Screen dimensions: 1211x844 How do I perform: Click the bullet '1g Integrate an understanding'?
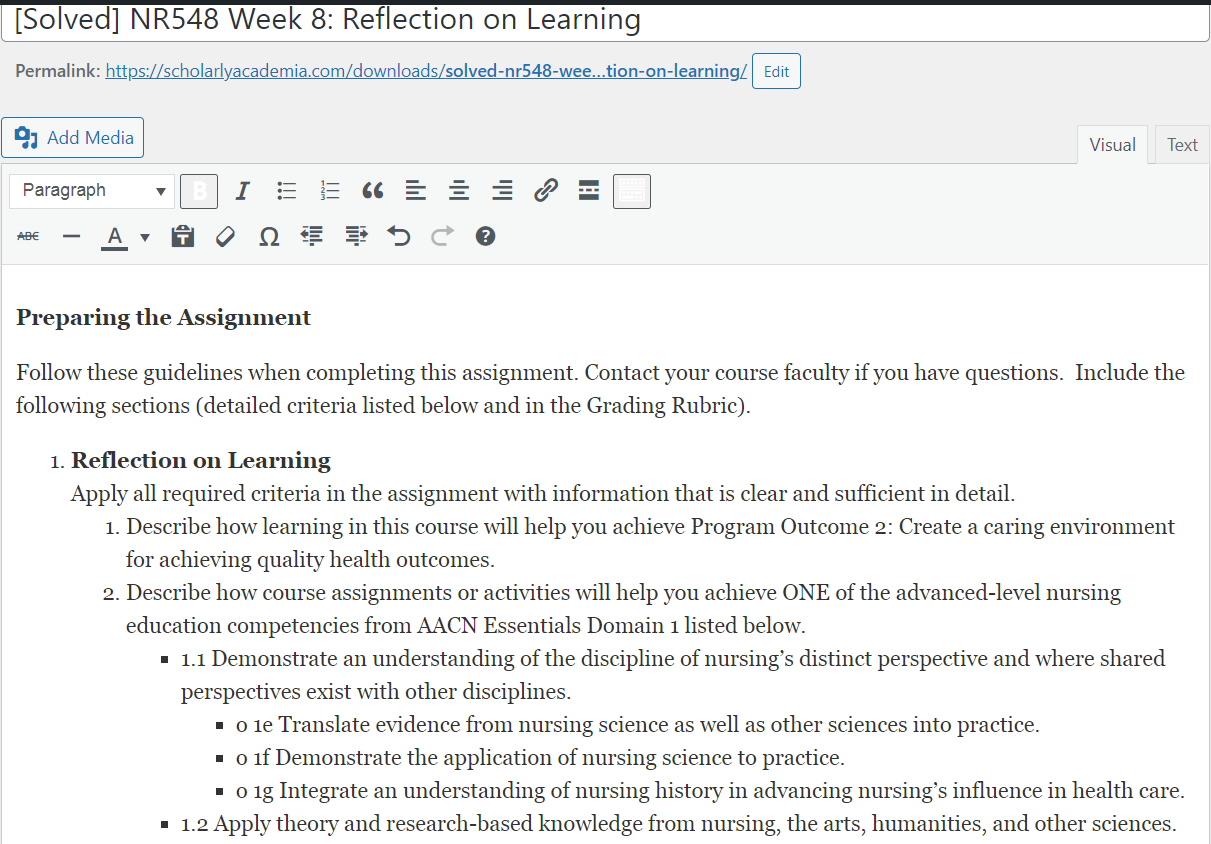(710, 791)
